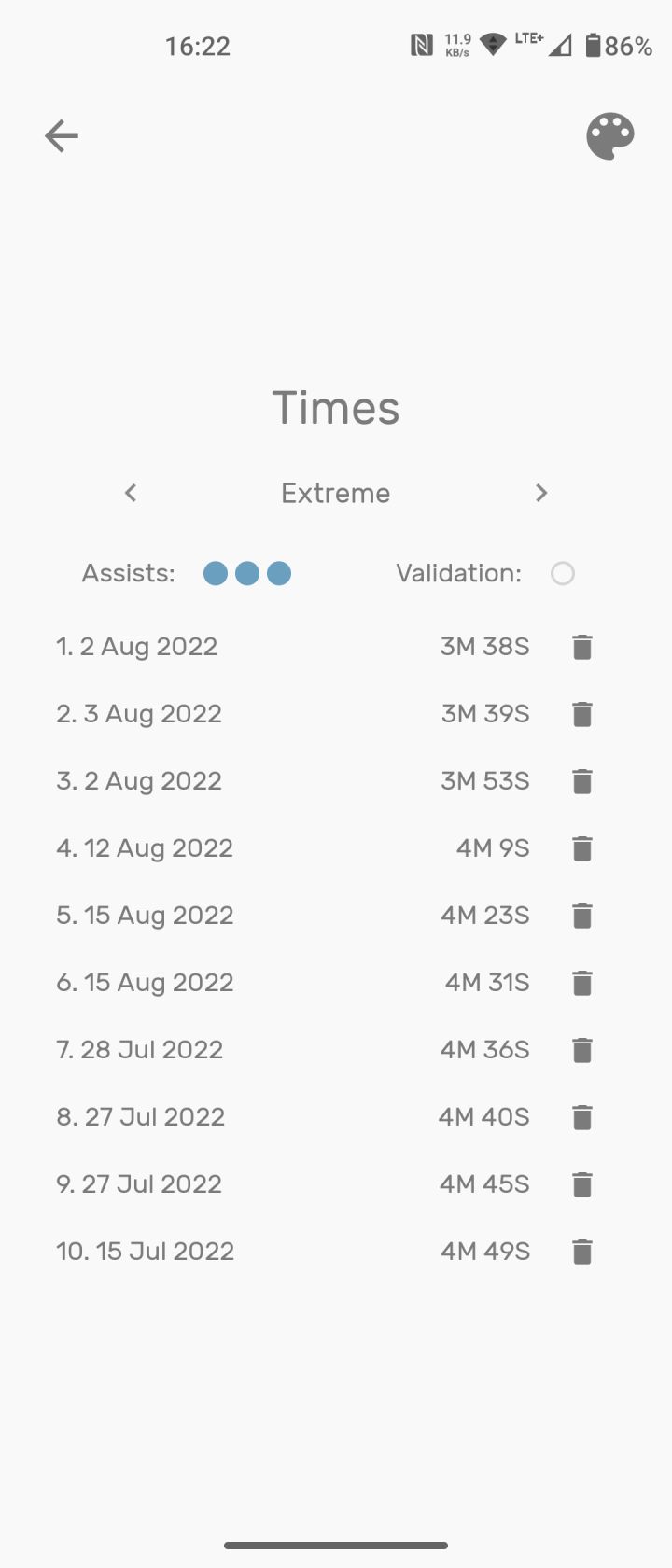Delete the 12 Aug 2022 entry
Screen dimensions: 672x1568
tap(582, 848)
